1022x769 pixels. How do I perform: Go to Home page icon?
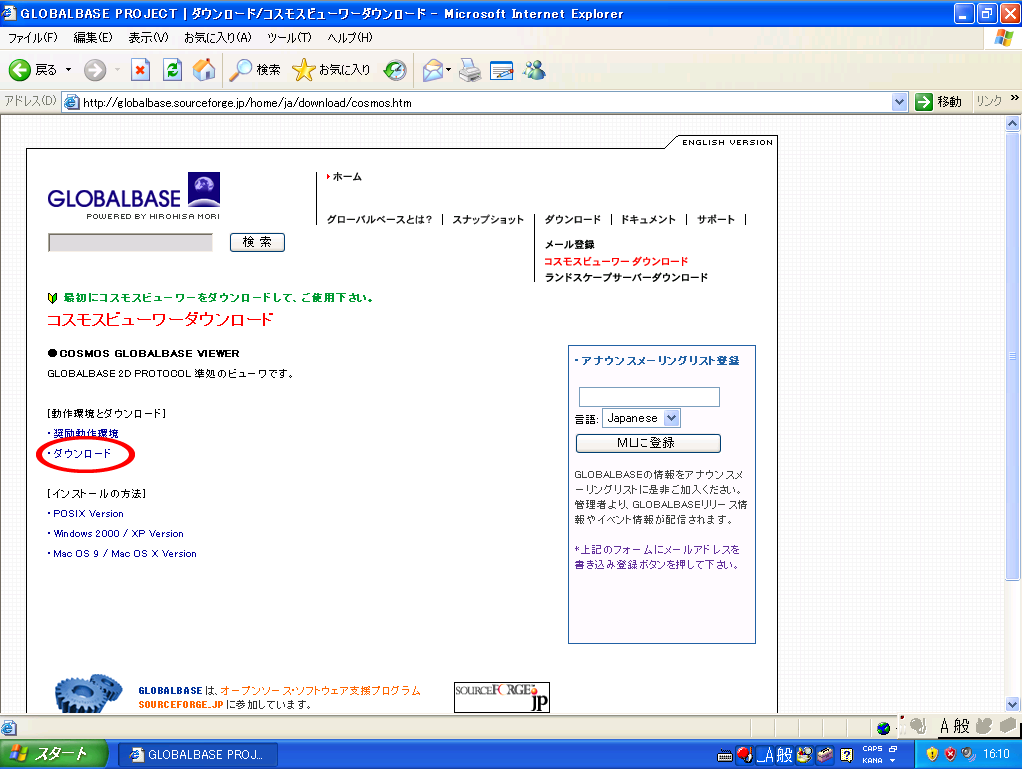[204, 70]
